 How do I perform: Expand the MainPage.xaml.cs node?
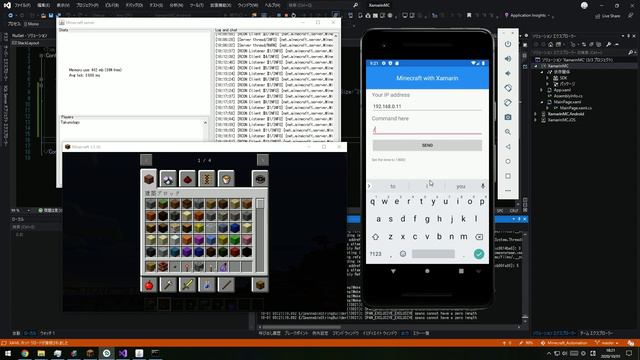pyautogui.click(x=548, y=108)
